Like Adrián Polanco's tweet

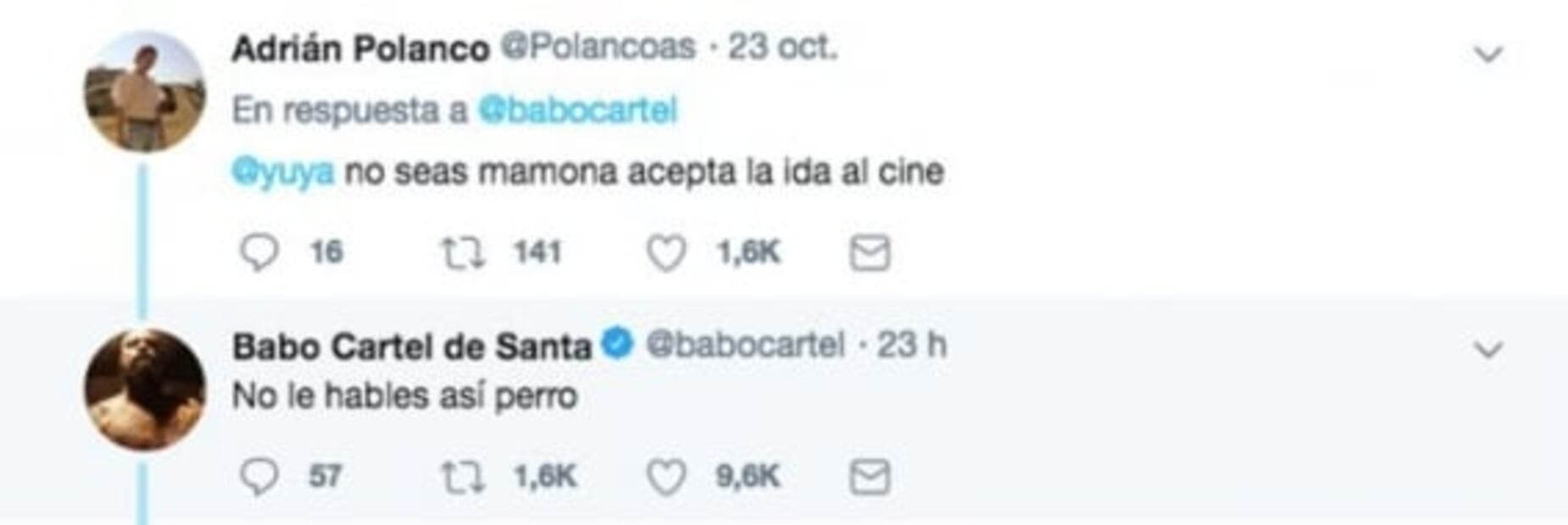pos(666,253)
